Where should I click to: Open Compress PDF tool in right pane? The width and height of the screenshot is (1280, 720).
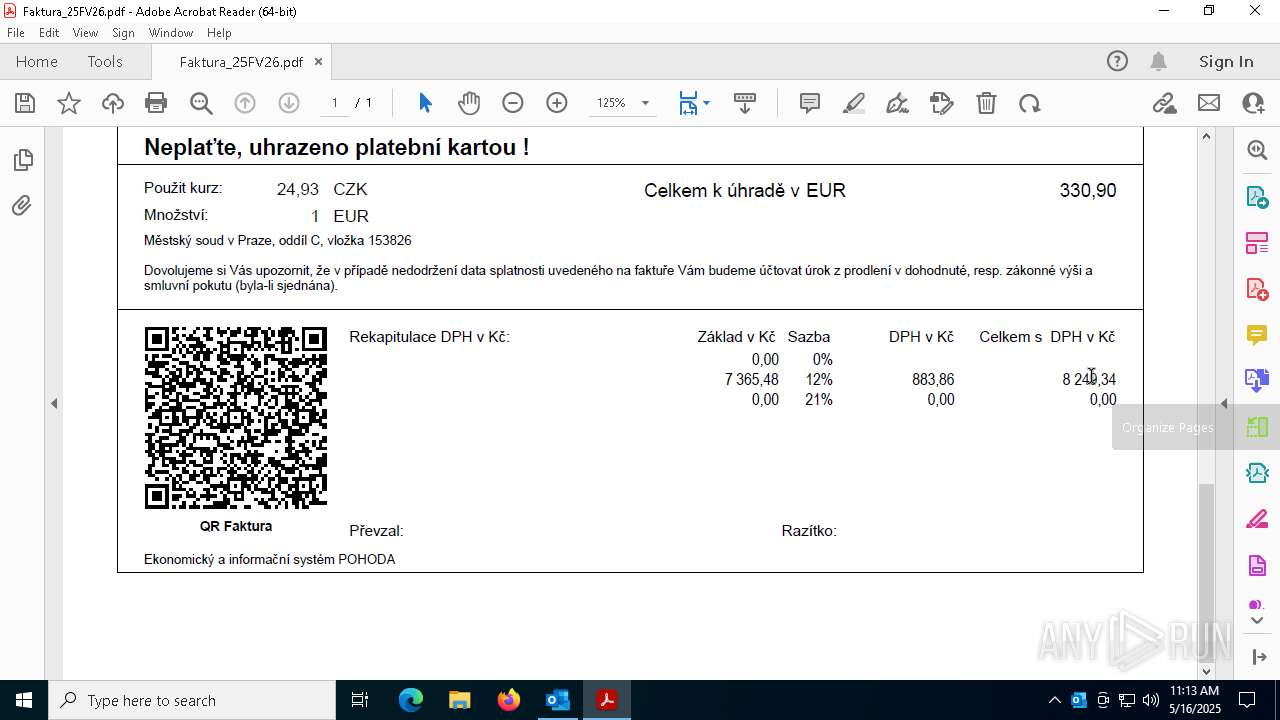coord(1257,473)
